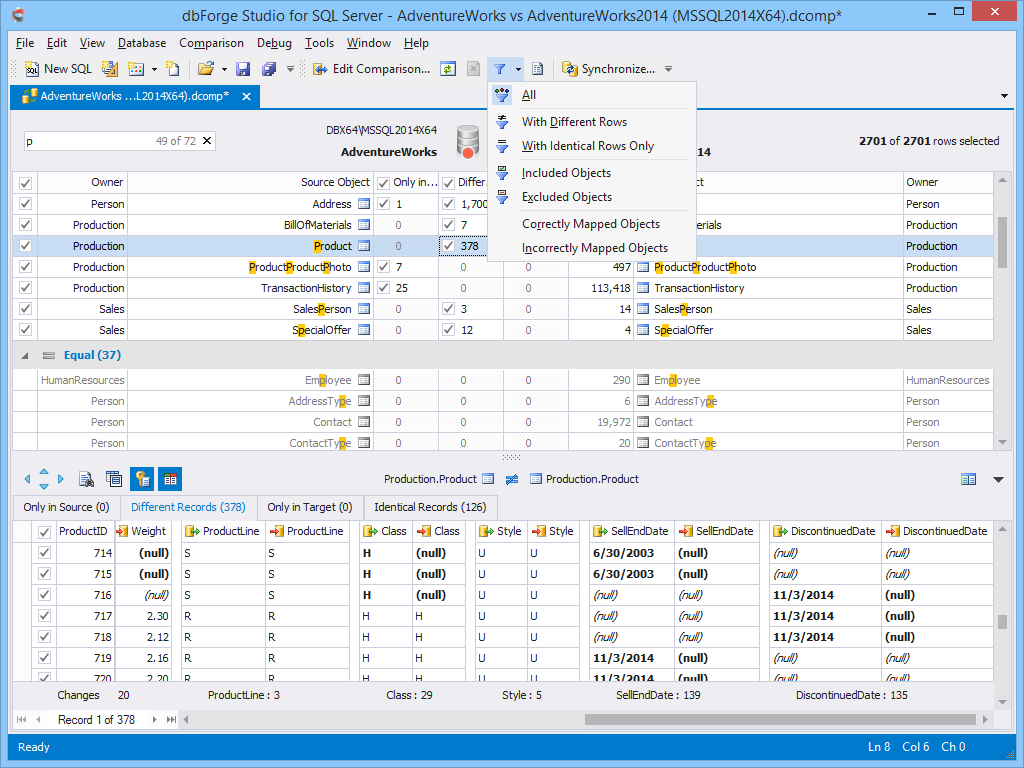The image size is (1024, 768).
Task: Click the view report icon near navigation arrows
Action: (86, 479)
